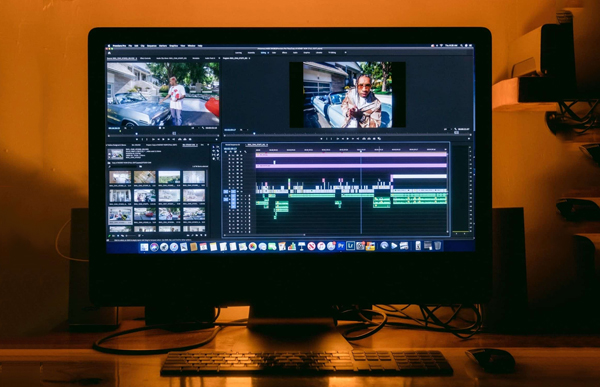Toggle the highlighted source patch on the video track

[225, 191]
